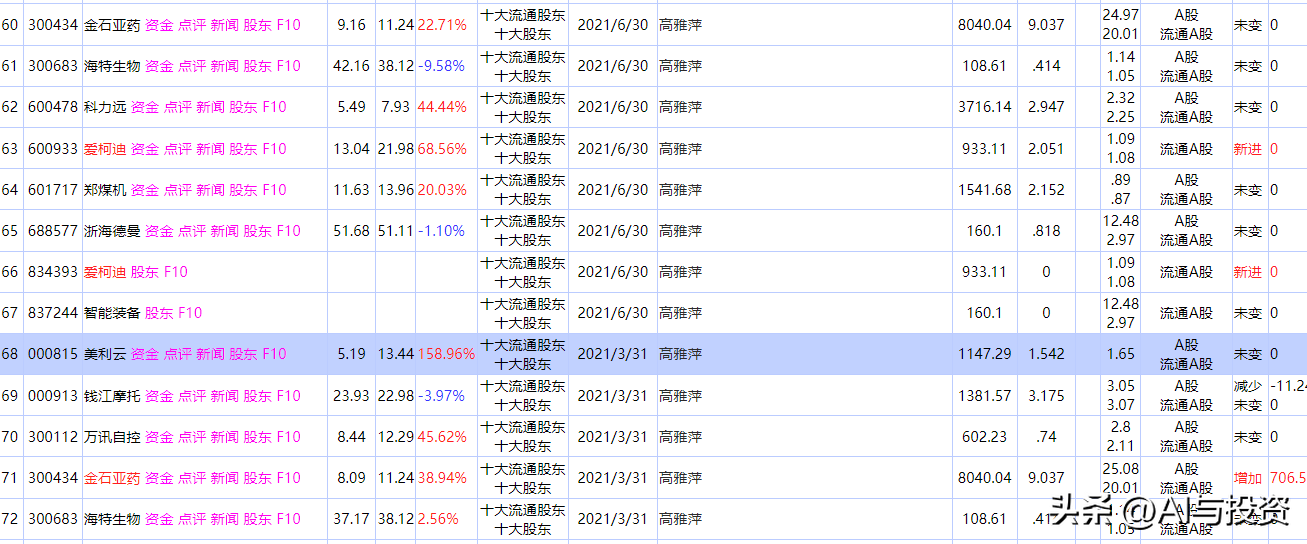Viewport: 1307px width, 544px height.
Task: Click stock name 钱江摩托
Action: pyautogui.click(x=112, y=395)
